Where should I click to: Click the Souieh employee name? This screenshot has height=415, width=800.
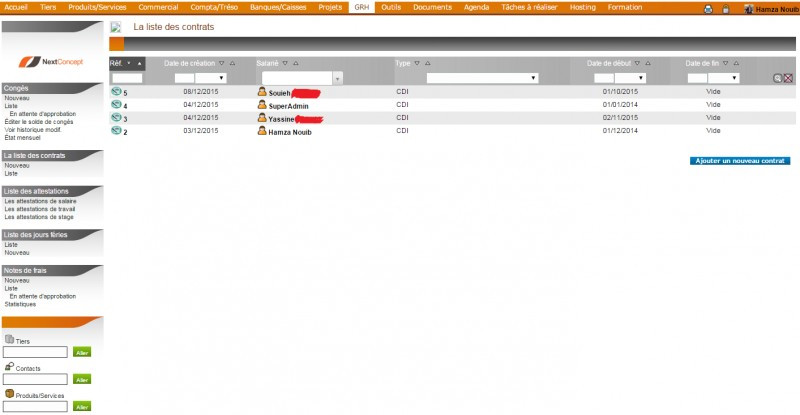(279, 93)
